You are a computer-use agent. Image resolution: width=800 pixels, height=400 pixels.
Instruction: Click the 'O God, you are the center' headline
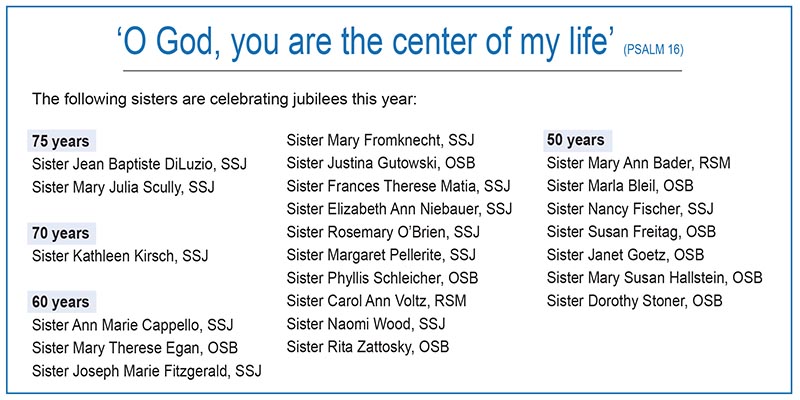coord(366,43)
